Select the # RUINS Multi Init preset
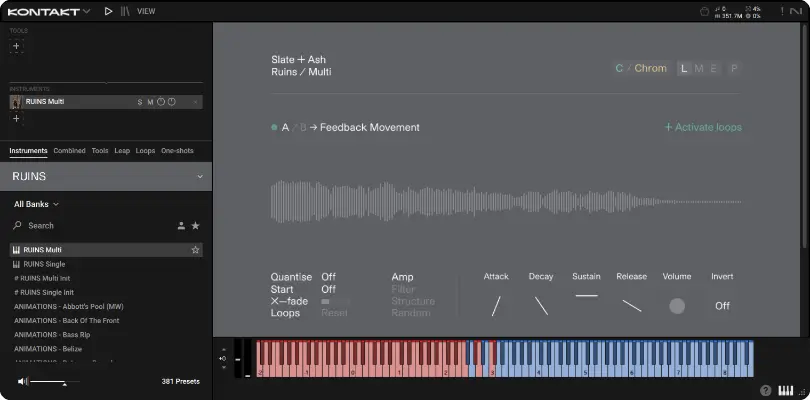The width and height of the screenshot is (810, 400). pos(106,278)
